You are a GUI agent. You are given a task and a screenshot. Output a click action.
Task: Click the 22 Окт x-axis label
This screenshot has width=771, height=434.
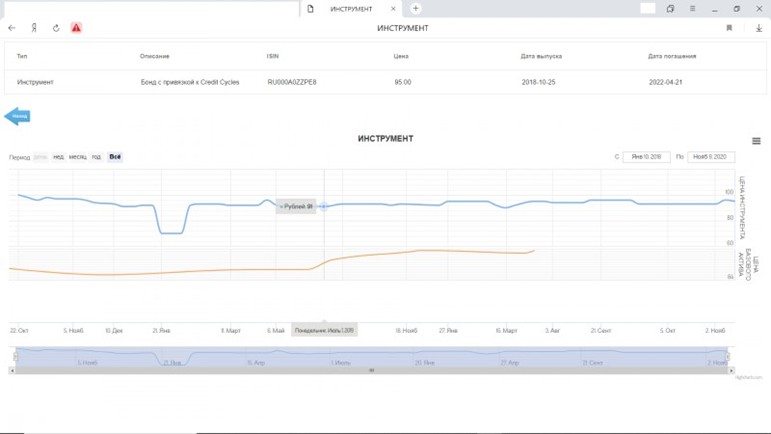point(19,330)
